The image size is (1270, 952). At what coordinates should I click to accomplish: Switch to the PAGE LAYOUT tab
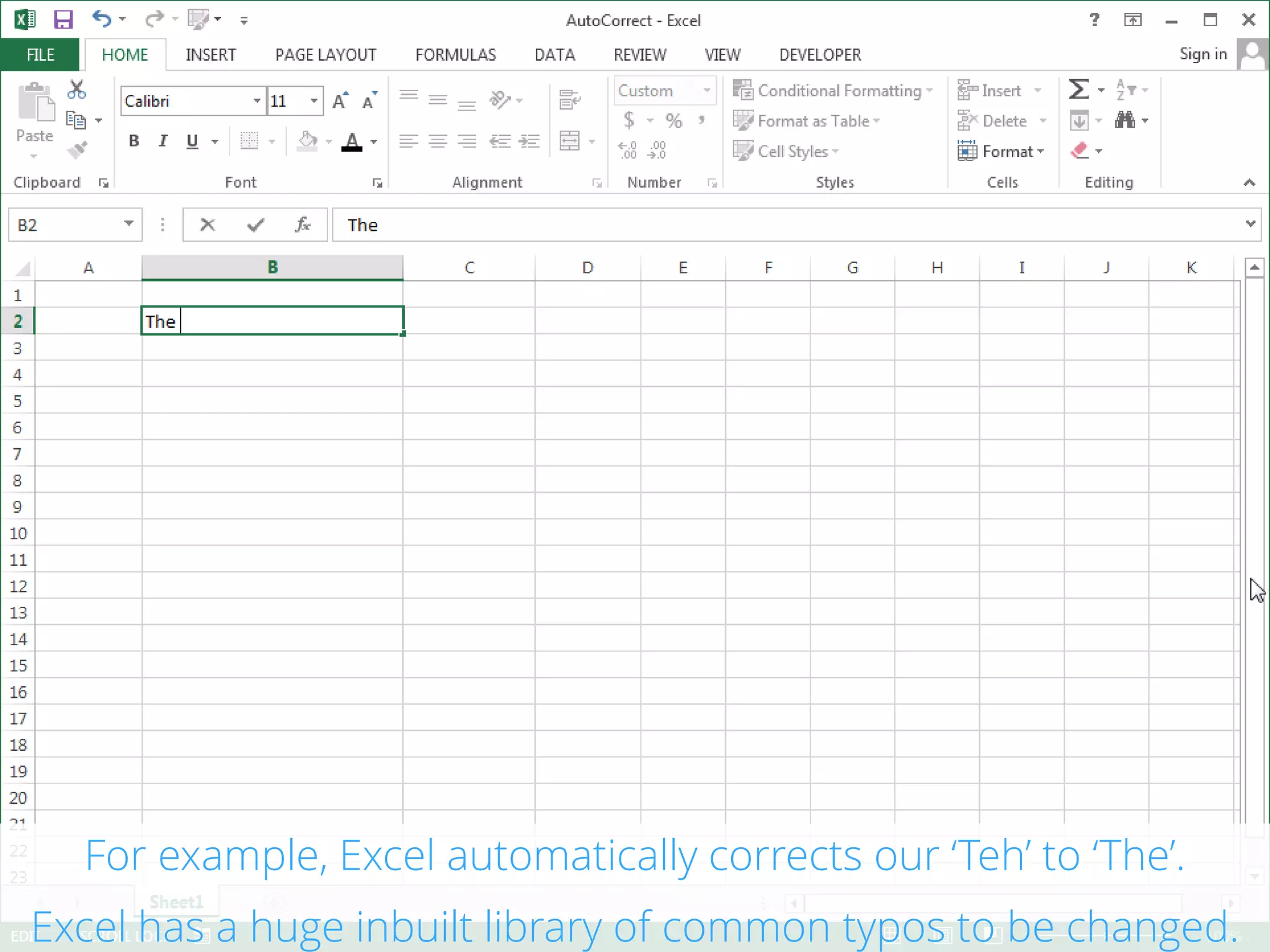coord(326,55)
